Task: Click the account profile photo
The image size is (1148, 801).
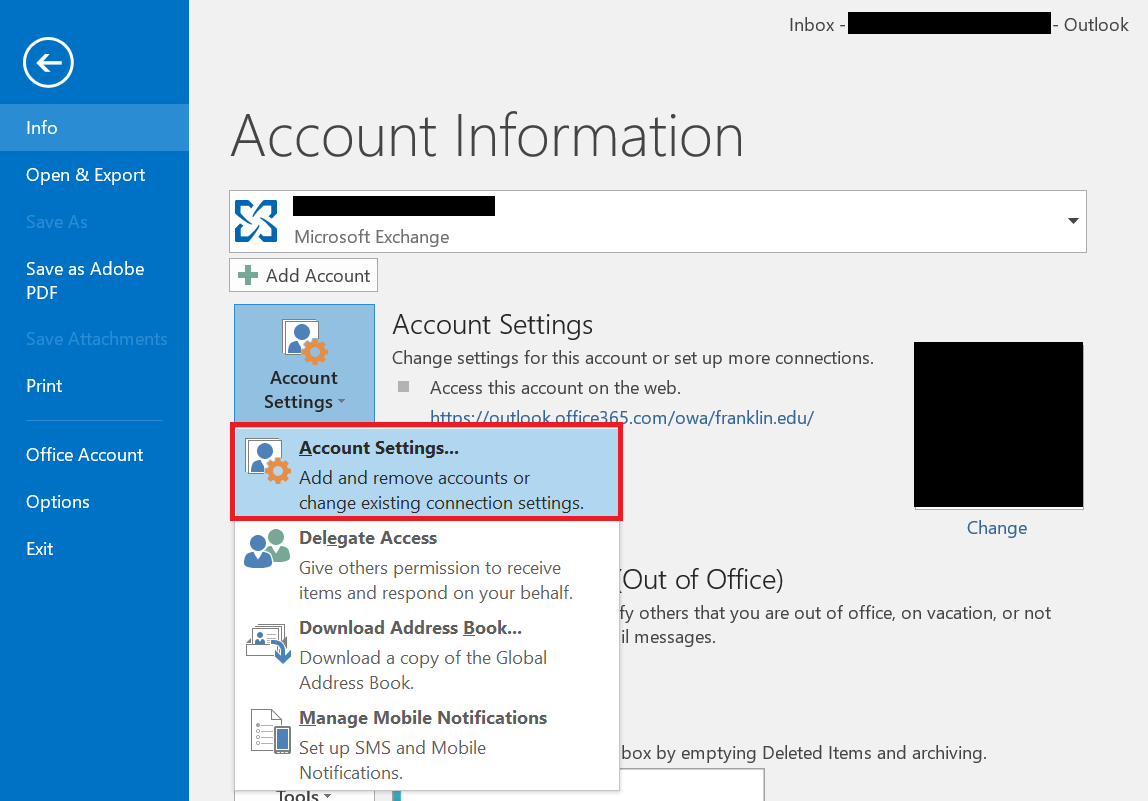Action: 999,425
